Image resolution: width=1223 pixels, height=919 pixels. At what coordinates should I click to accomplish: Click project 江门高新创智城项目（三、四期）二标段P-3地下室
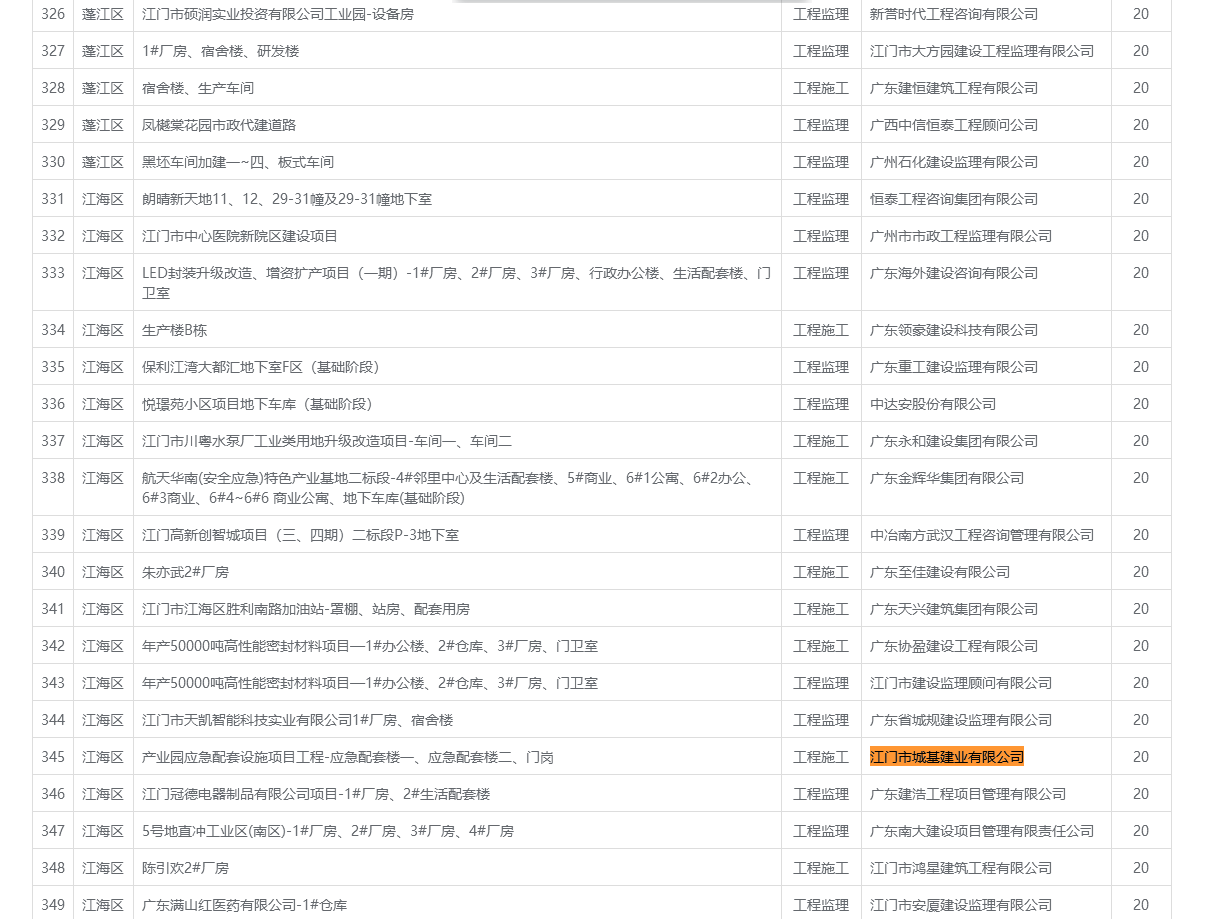coord(301,535)
